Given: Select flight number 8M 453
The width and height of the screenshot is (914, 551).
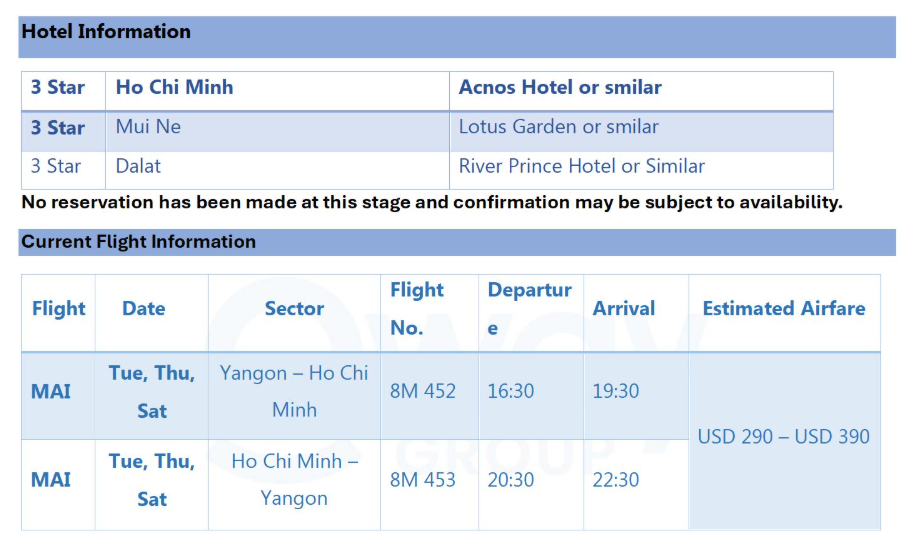Looking at the screenshot, I should click(423, 480).
